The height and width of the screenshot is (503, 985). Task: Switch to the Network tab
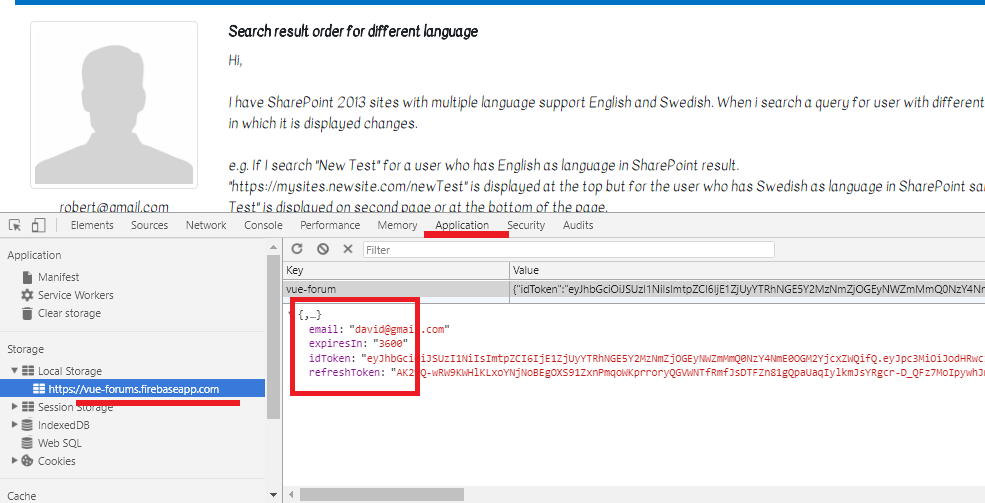[x=206, y=225]
